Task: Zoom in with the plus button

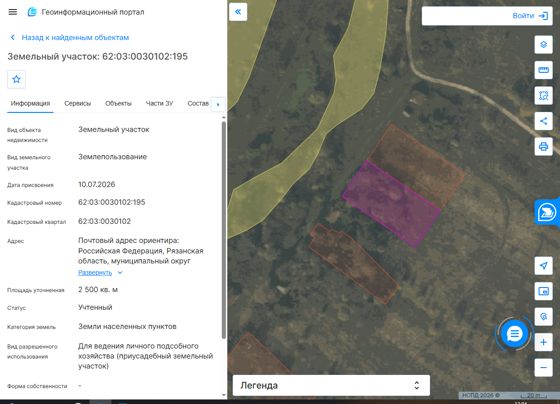Action: pos(543,342)
